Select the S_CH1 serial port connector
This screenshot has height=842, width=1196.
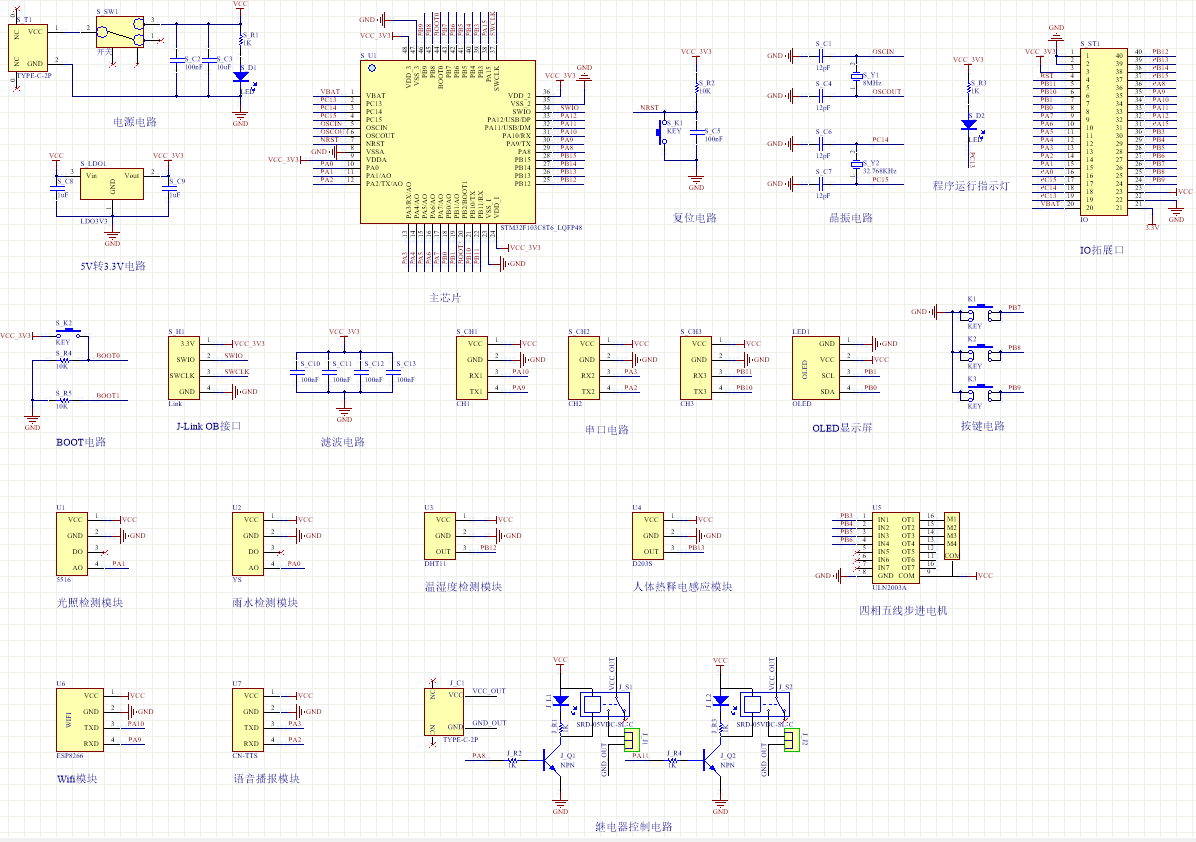point(471,368)
